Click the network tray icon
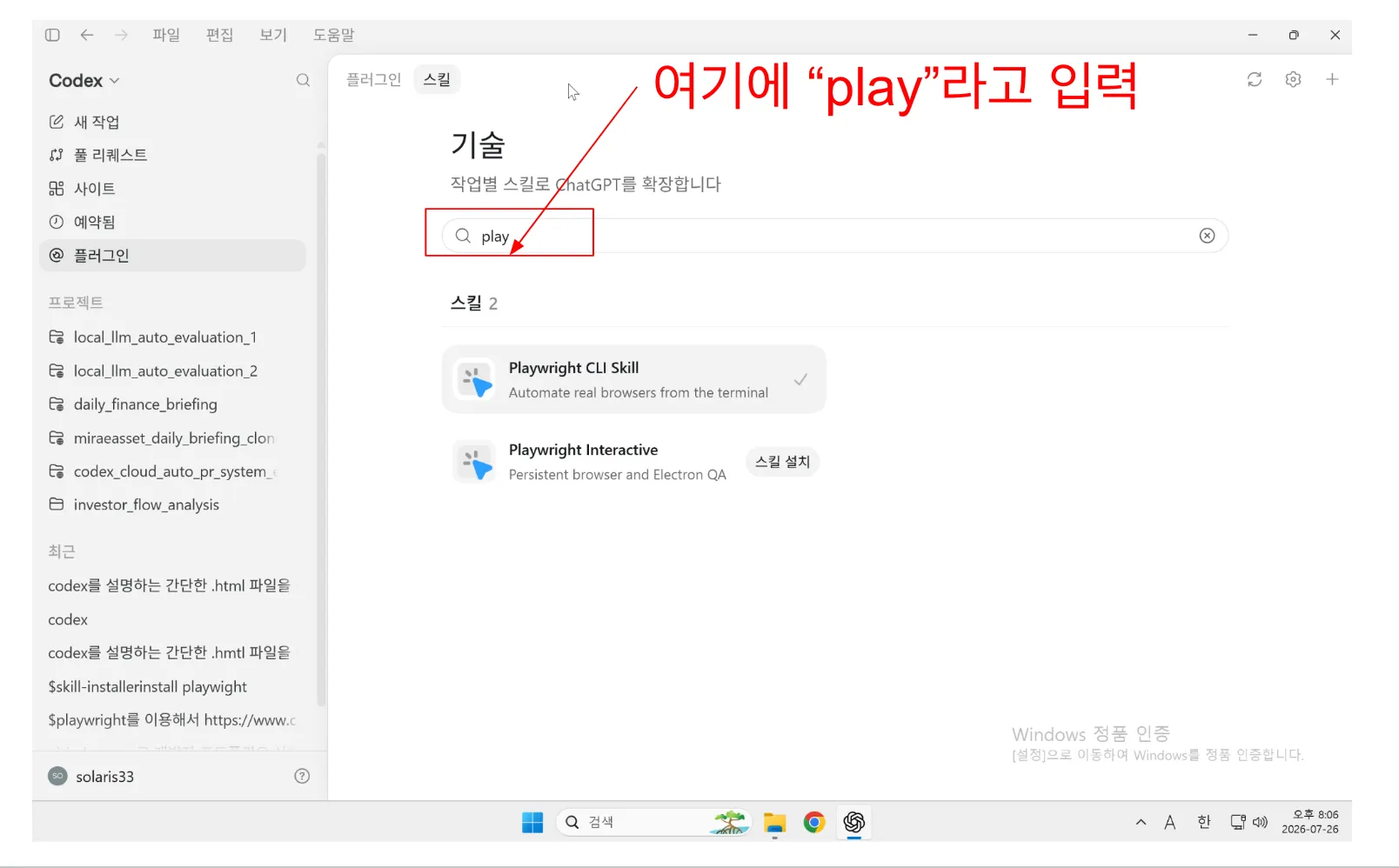 [1237, 822]
